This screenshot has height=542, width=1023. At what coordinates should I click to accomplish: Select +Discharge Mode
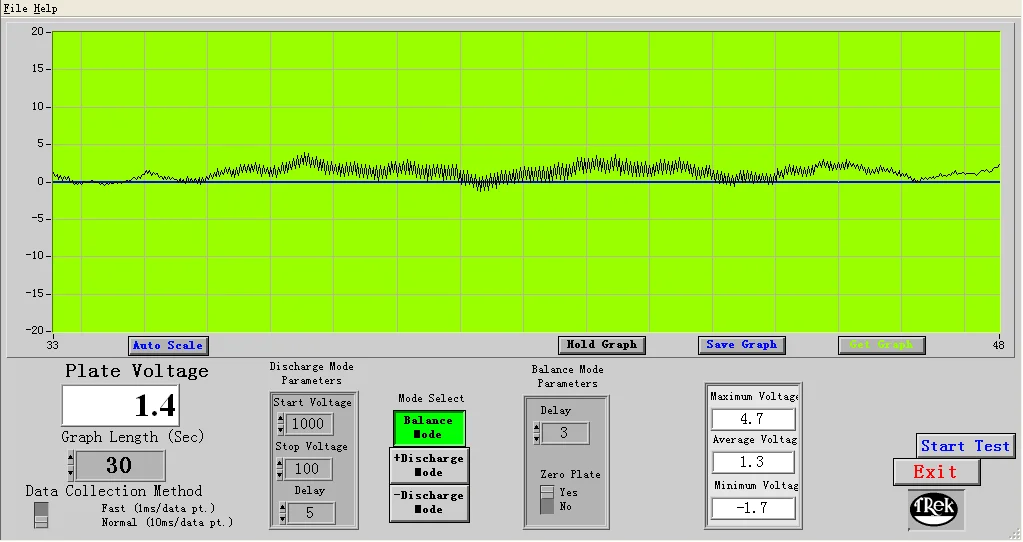tap(428, 465)
